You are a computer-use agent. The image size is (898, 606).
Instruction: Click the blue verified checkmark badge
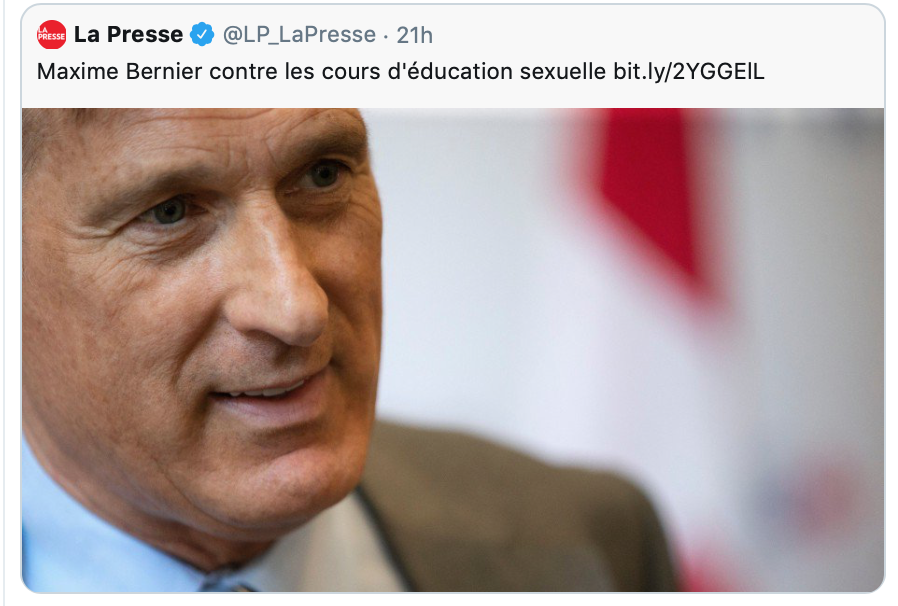coord(202,34)
